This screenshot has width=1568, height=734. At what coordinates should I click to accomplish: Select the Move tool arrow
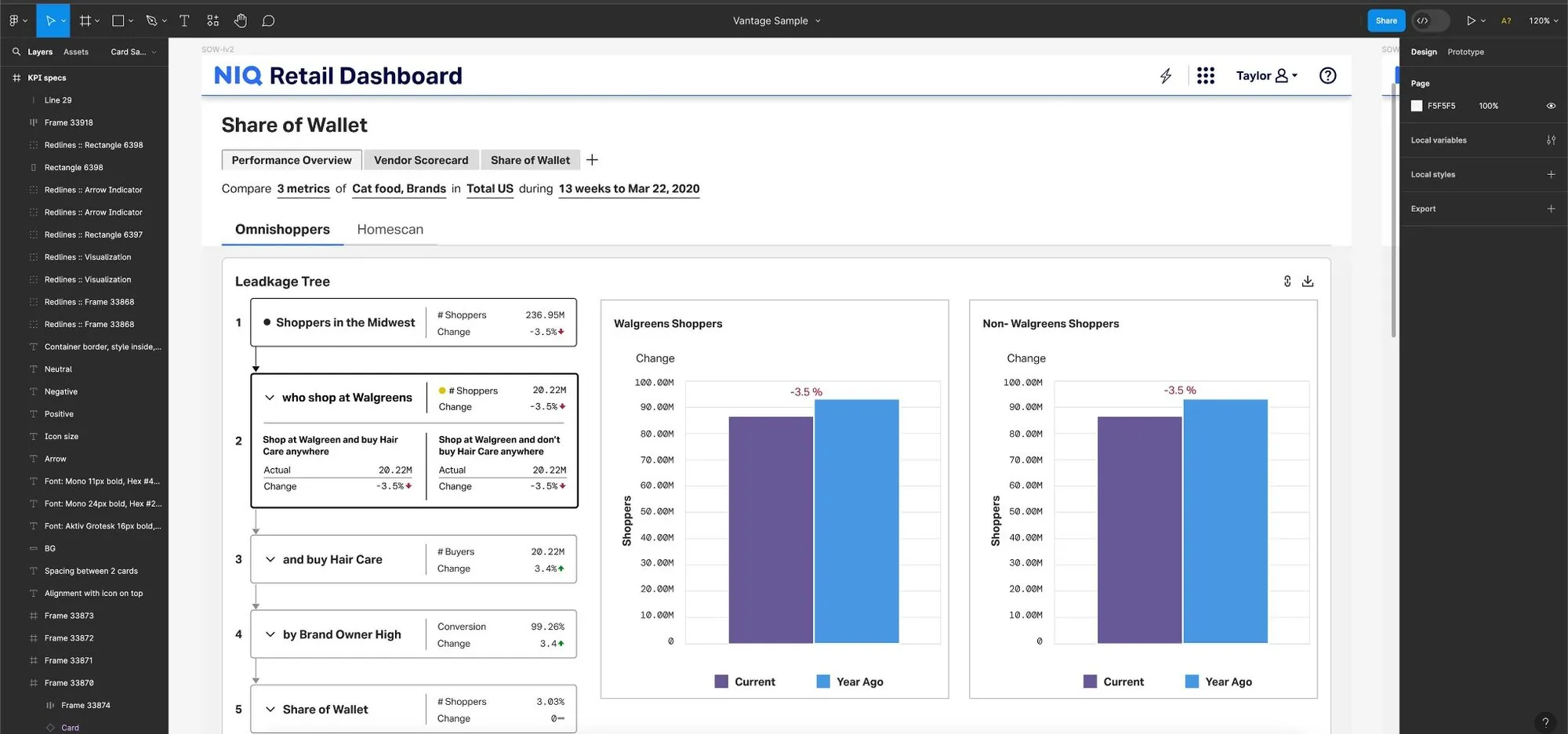(x=50, y=20)
